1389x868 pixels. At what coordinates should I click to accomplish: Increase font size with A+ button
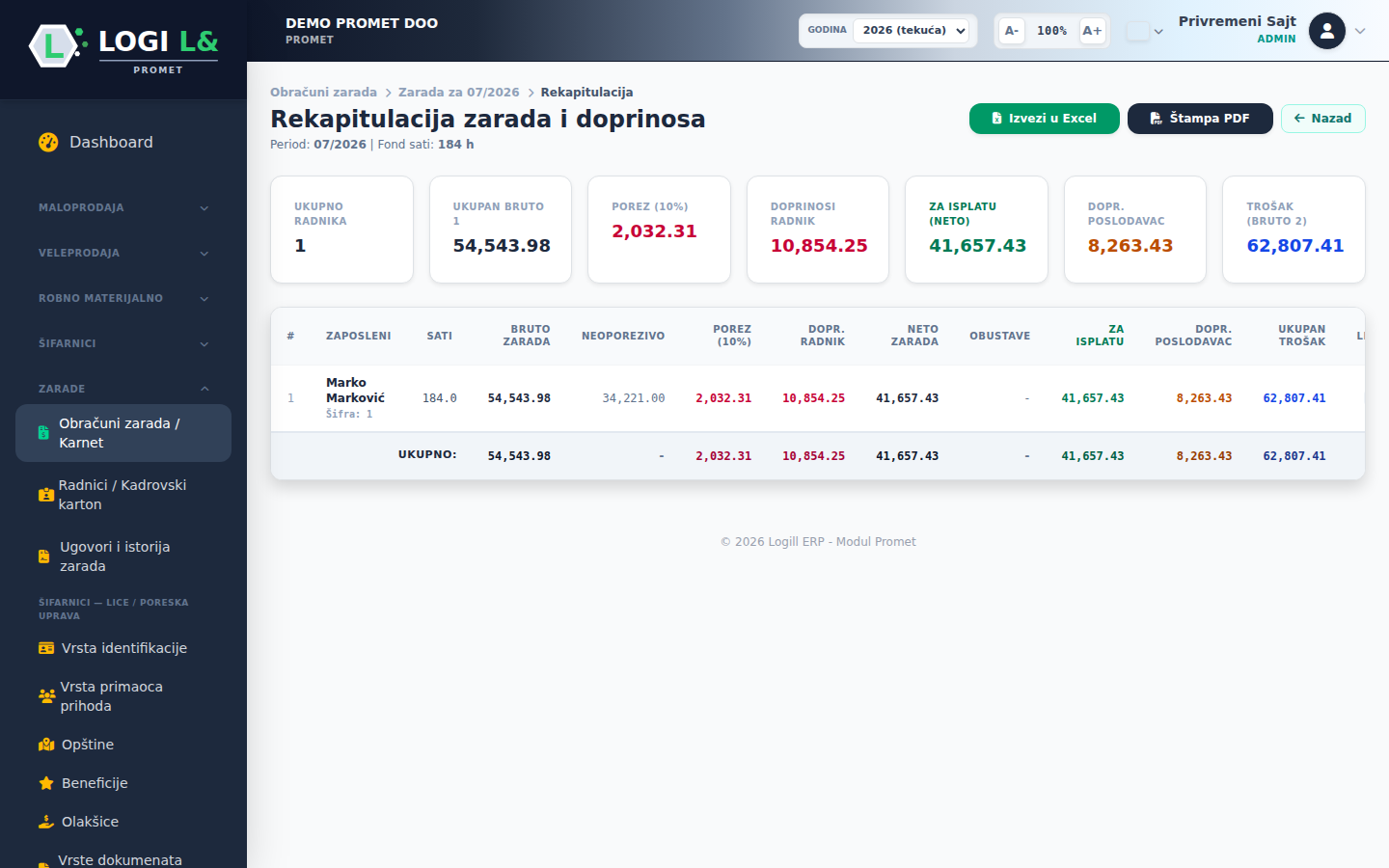pyautogui.click(x=1092, y=31)
